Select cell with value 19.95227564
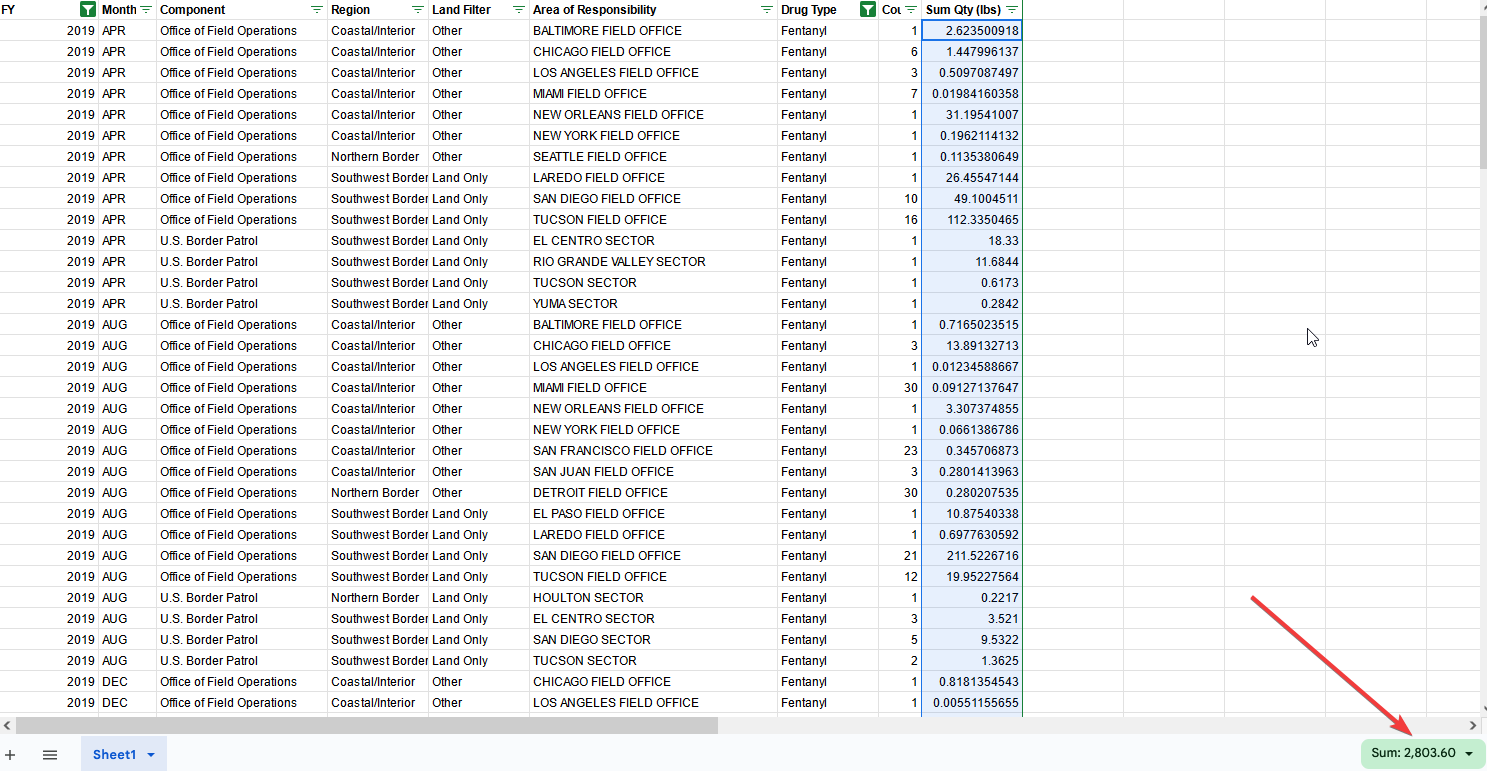Image resolution: width=1487 pixels, height=771 pixels. point(972,577)
